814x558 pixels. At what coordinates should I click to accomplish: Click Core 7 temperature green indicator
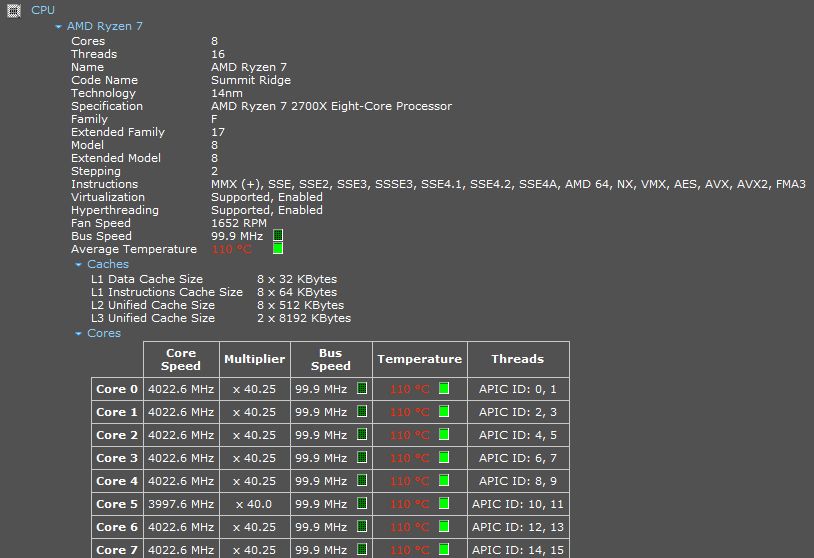click(444, 549)
